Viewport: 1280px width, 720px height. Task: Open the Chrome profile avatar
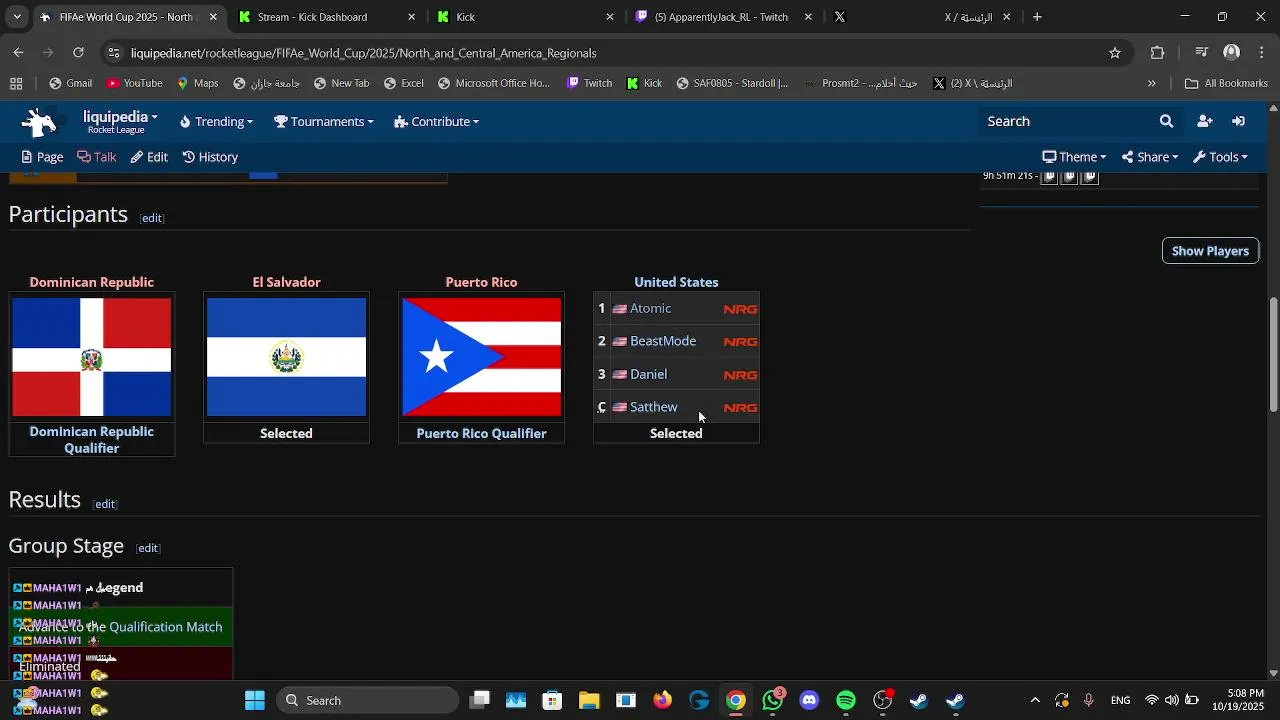1231,53
